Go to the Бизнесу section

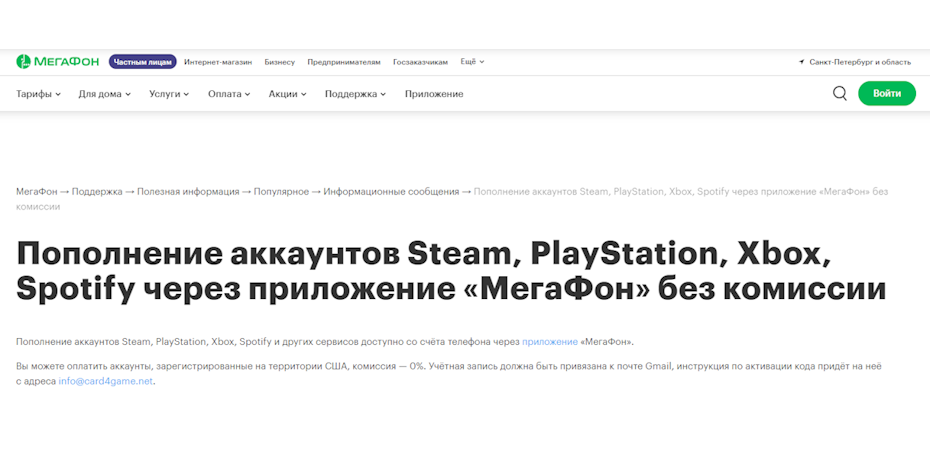coord(280,62)
